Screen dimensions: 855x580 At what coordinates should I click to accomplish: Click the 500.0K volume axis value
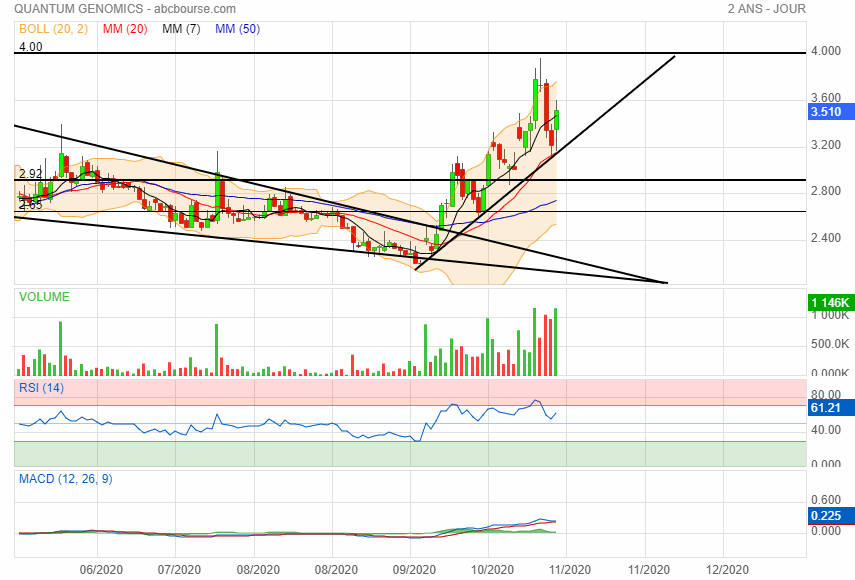point(829,344)
